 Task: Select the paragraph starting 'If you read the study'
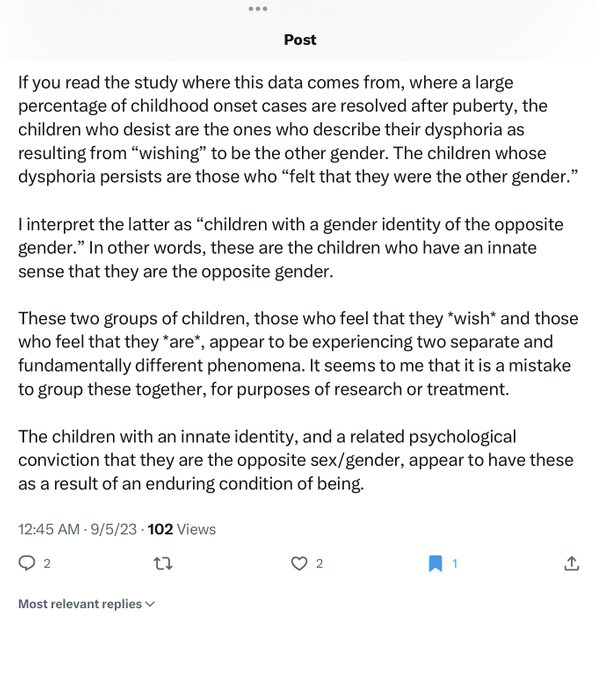tap(297, 130)
